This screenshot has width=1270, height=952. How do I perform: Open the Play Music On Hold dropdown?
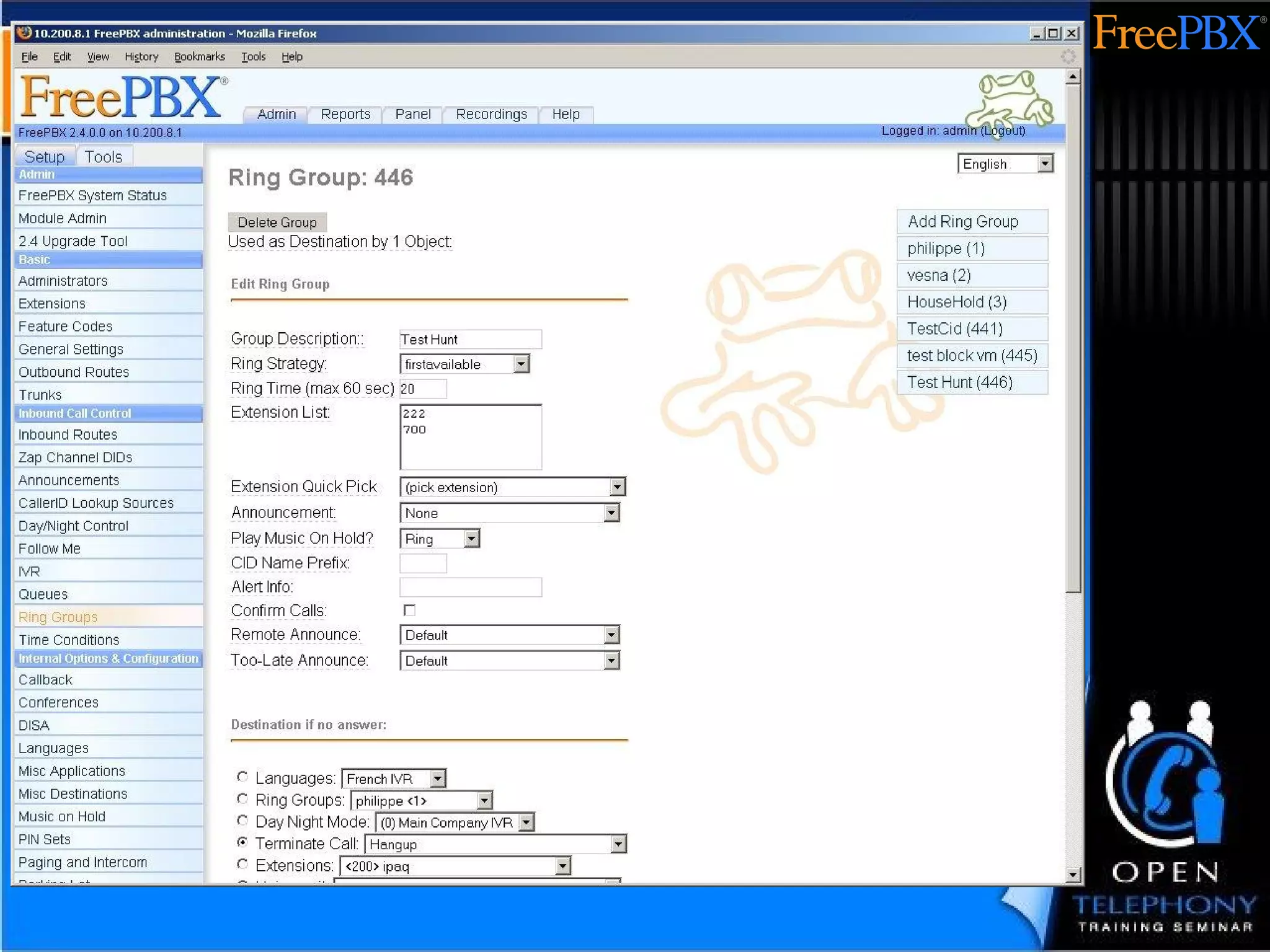click(x=439, y=539)
